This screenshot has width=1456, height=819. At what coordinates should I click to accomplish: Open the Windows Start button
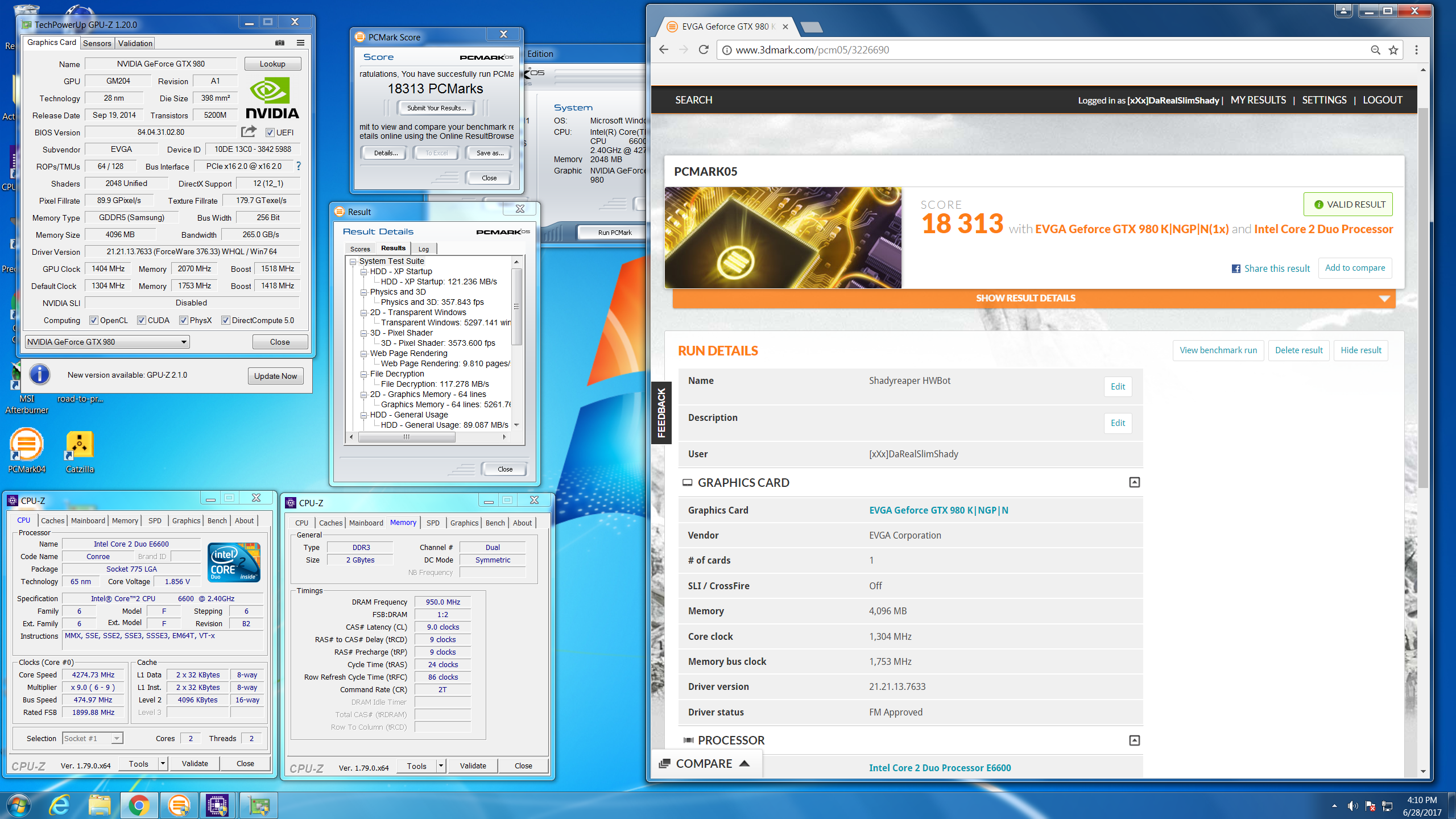pyautogui.click(x=19, y=805)
